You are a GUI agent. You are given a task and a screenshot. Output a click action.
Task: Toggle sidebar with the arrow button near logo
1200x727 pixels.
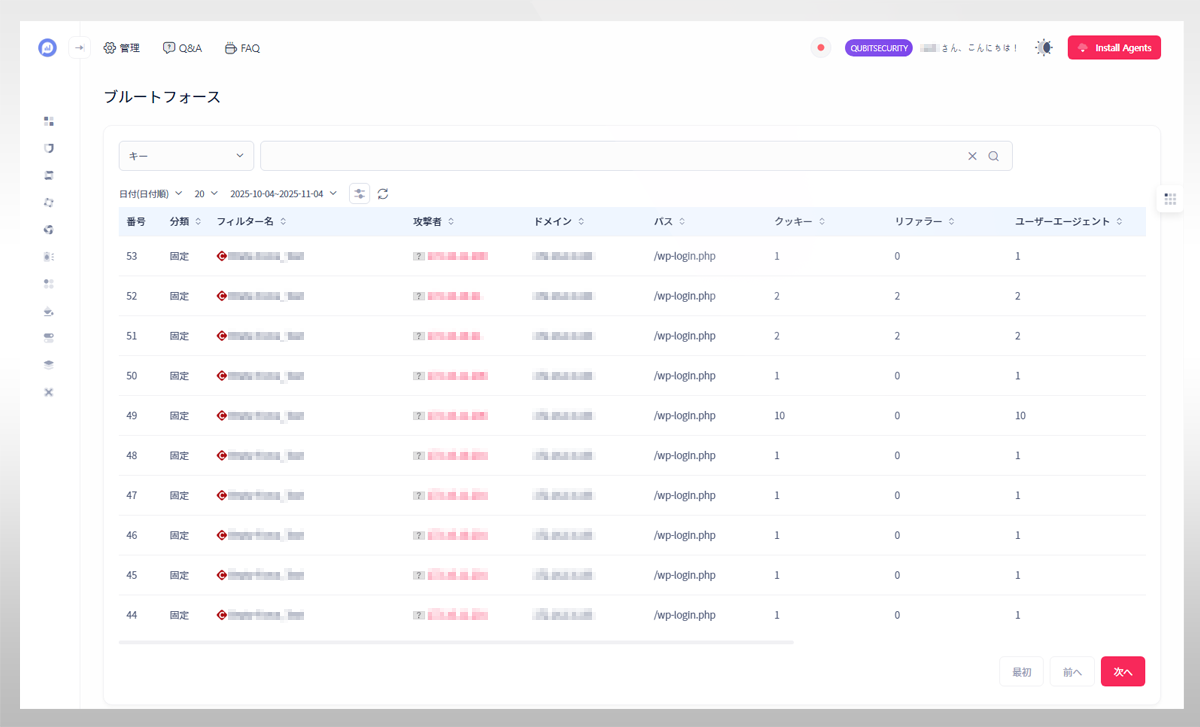pyautogui.click(x=80, y=48)
